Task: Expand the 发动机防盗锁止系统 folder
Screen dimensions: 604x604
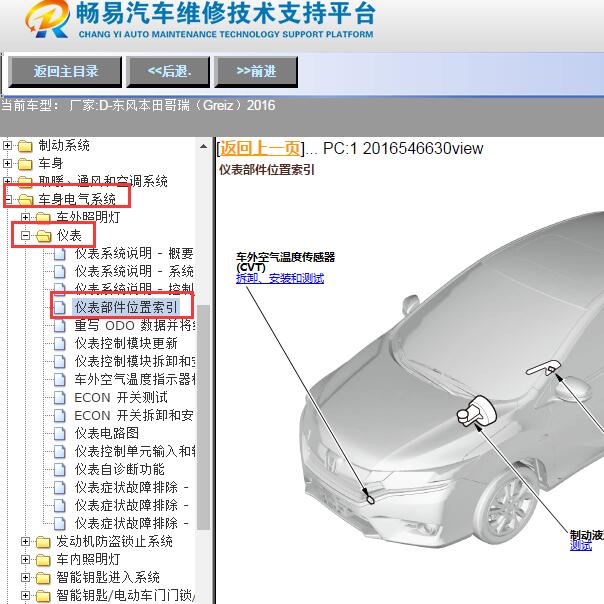Action: pyautogui.click(x=25, y=542)
